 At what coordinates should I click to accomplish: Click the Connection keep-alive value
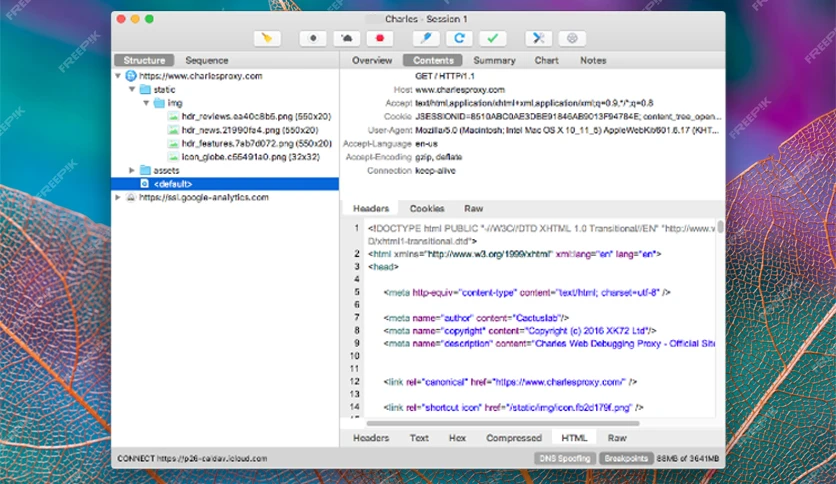click(x=435, y=171)
